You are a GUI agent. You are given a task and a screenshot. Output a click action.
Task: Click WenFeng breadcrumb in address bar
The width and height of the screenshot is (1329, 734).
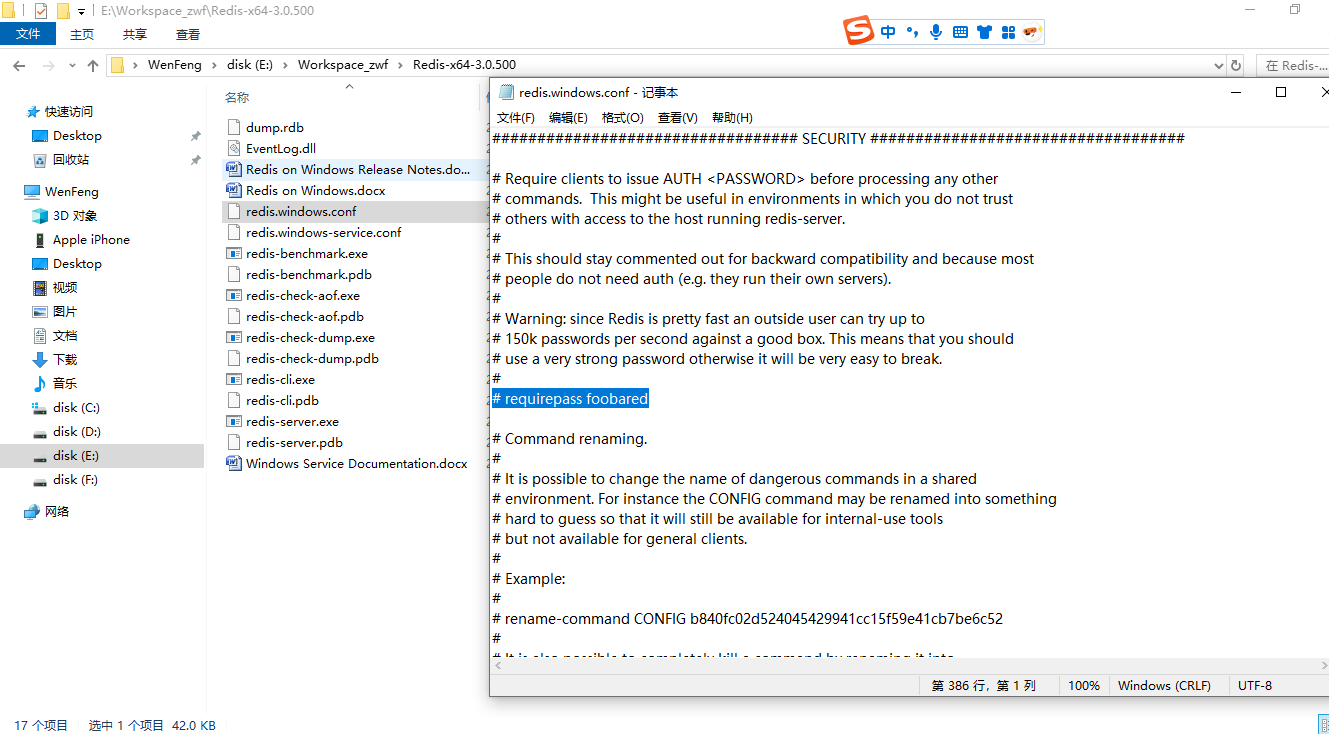pyautogui.click(x=175, y=65)
